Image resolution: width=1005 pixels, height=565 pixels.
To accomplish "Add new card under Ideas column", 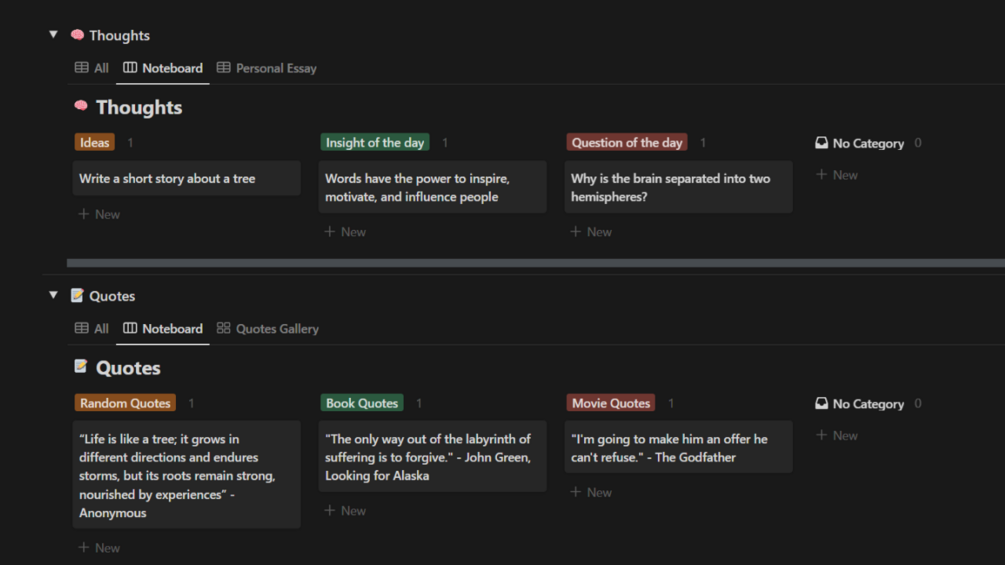I will point(99,214).
